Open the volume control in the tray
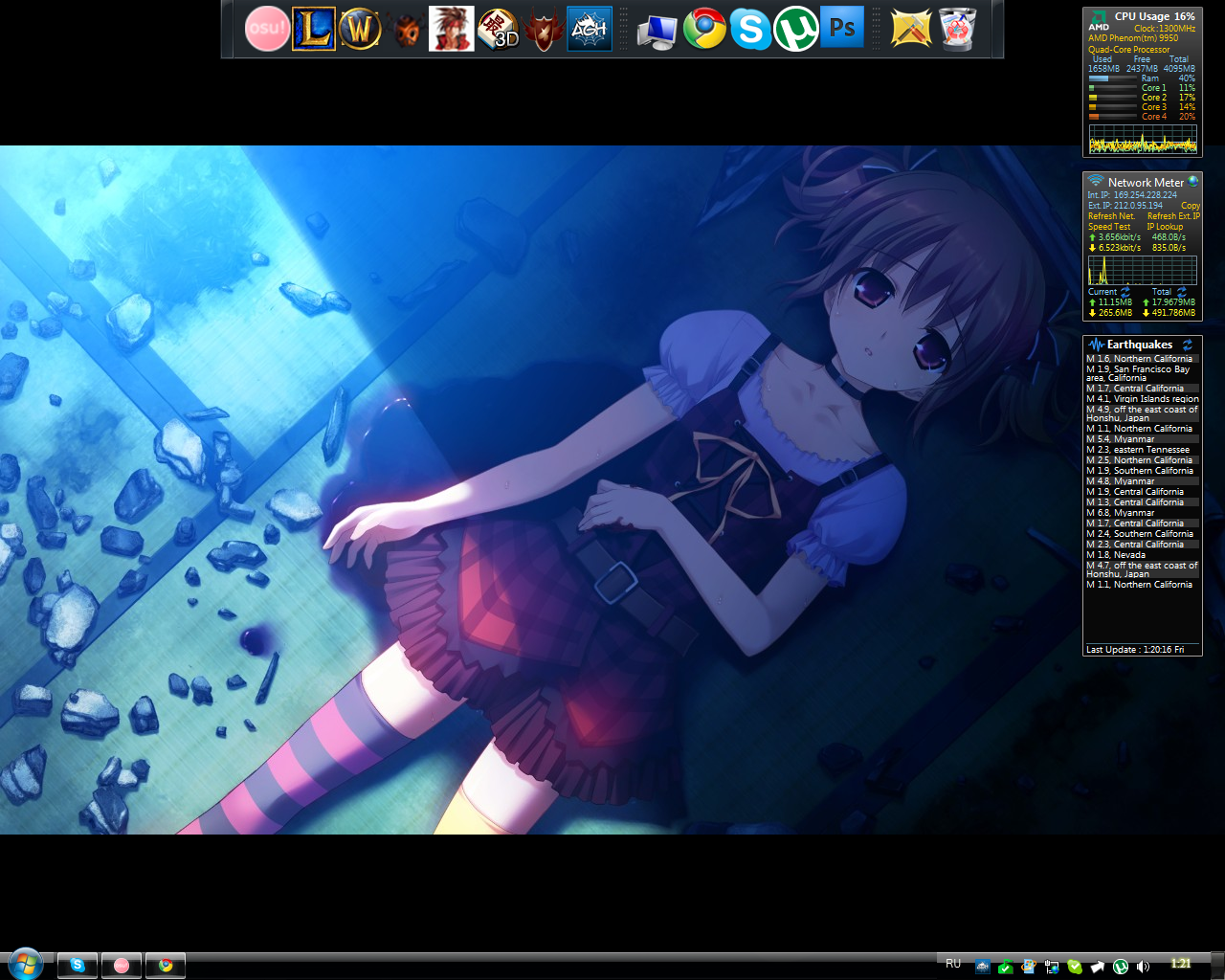This screenshot has height=980, width=1225. click(1143, 967)
